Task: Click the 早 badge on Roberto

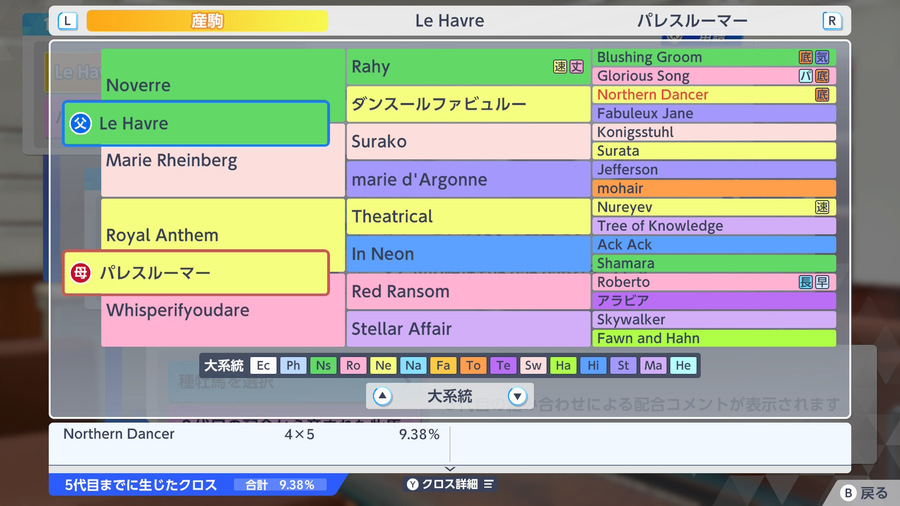Action: 822,282
